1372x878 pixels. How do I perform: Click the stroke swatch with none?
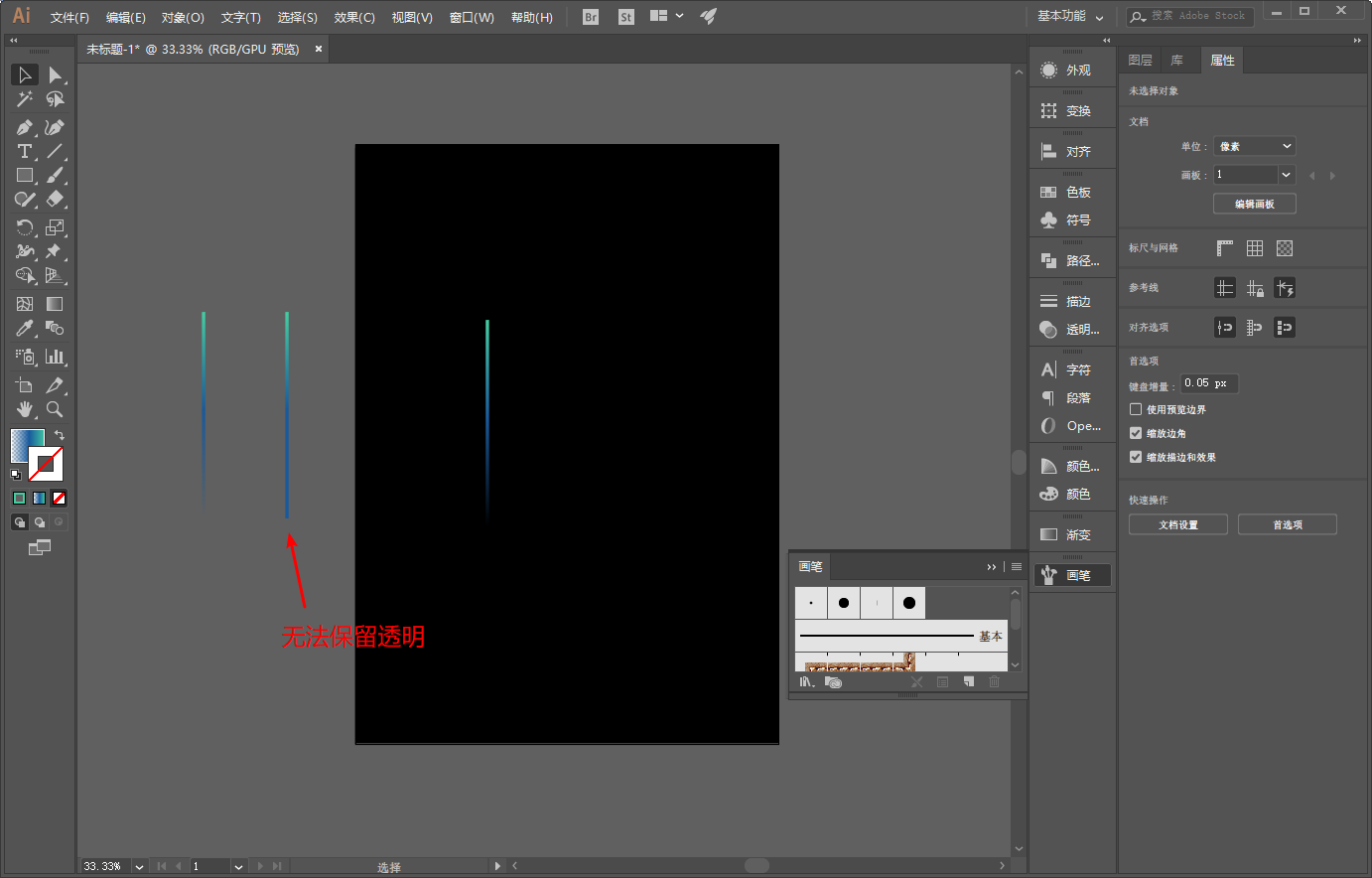coord(47,464)
